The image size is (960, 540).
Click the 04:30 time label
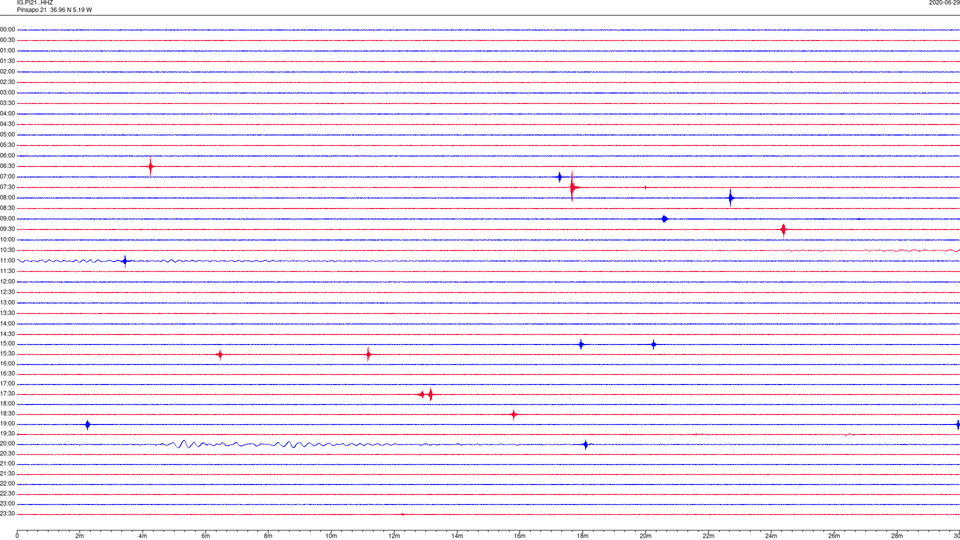(7, 124)
